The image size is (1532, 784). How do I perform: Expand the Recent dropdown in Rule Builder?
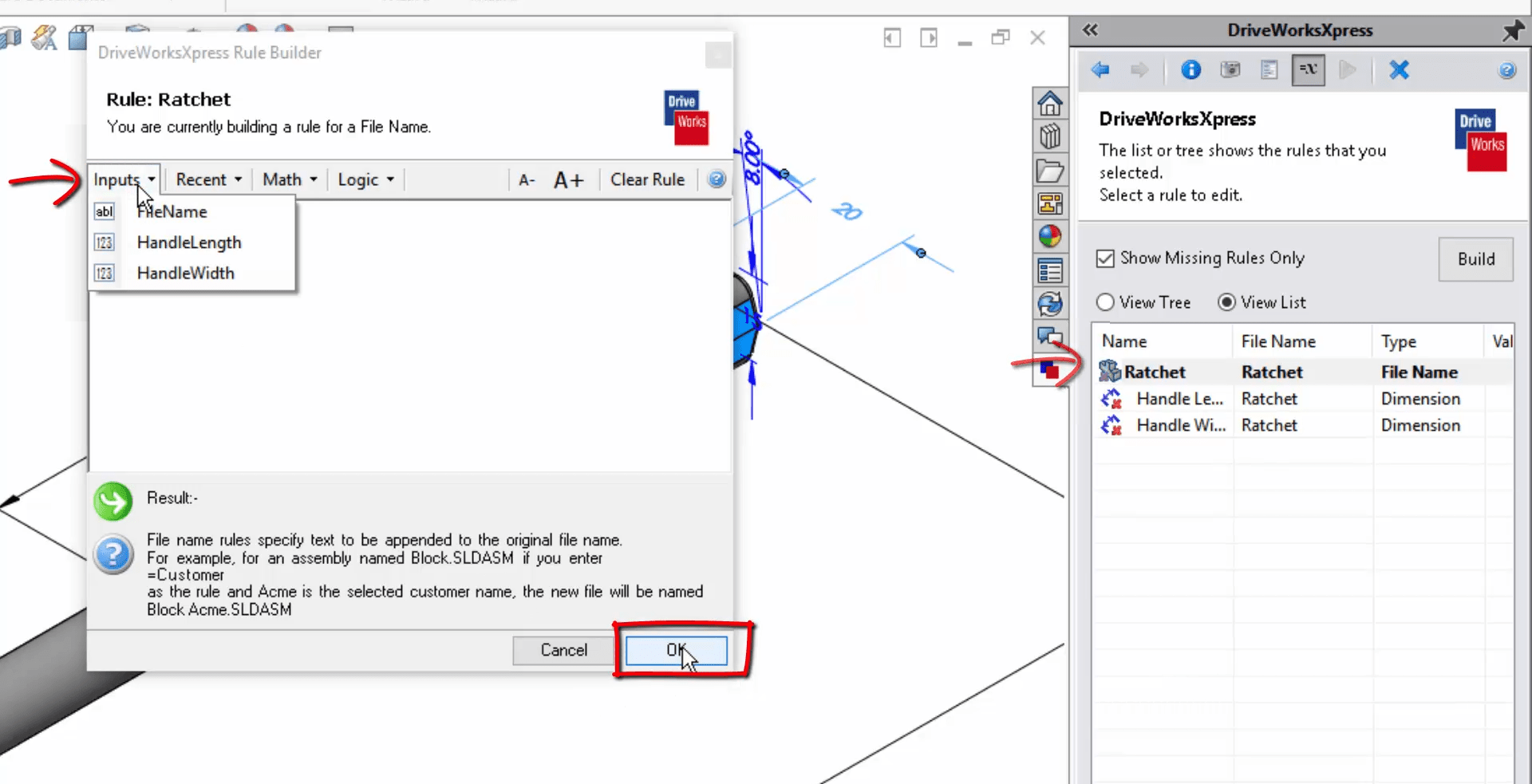click(x=208, y=179)
